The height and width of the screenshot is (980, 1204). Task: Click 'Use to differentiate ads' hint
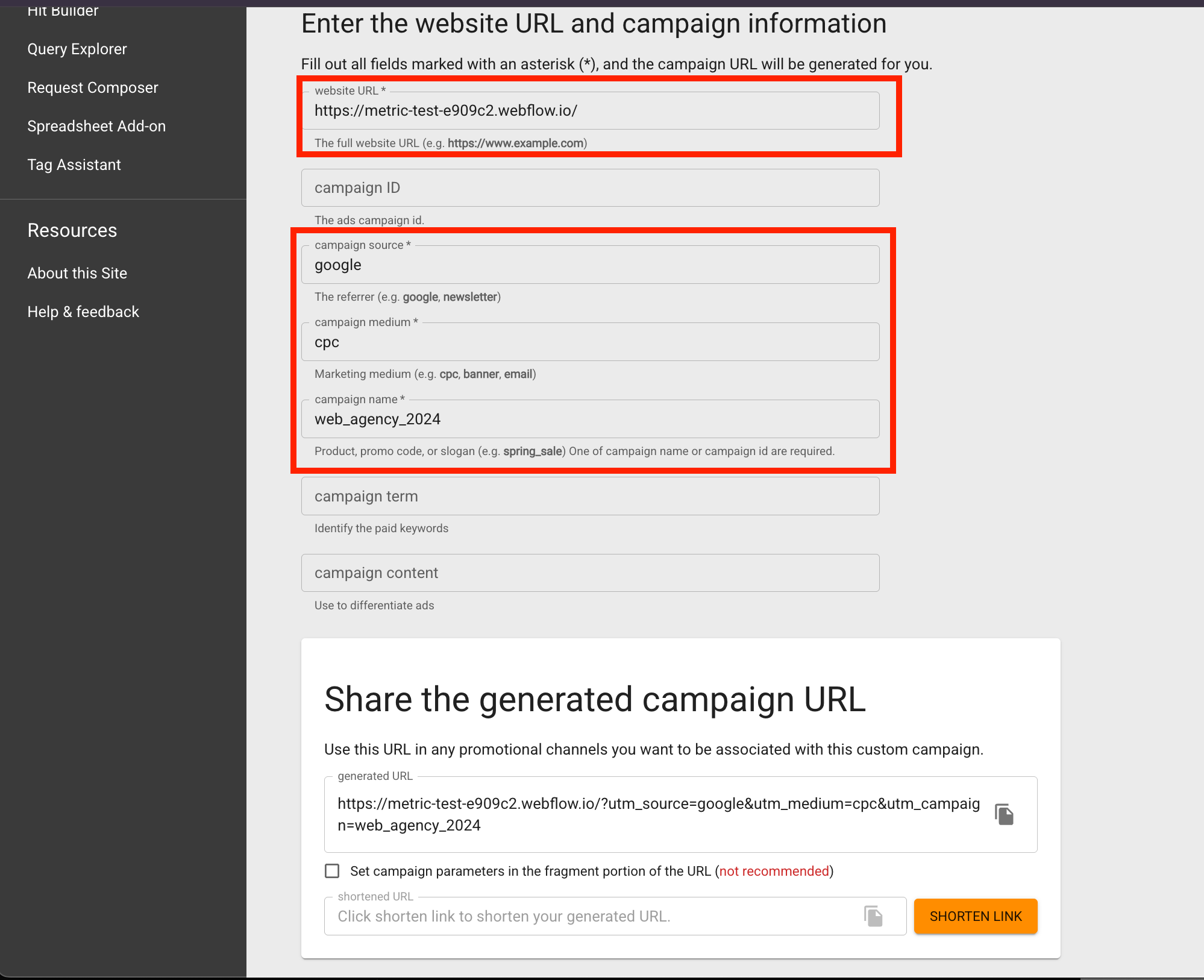(374, 605)
